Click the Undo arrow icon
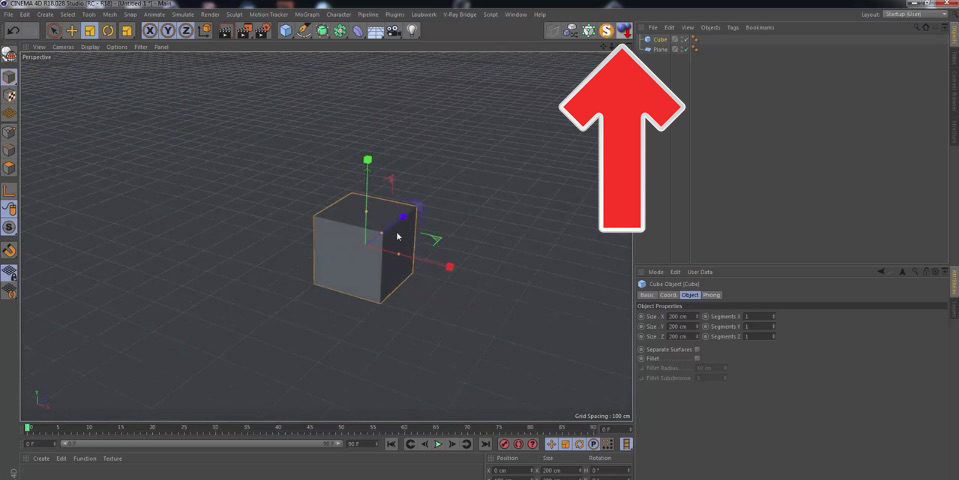 (x=13, y=31)
